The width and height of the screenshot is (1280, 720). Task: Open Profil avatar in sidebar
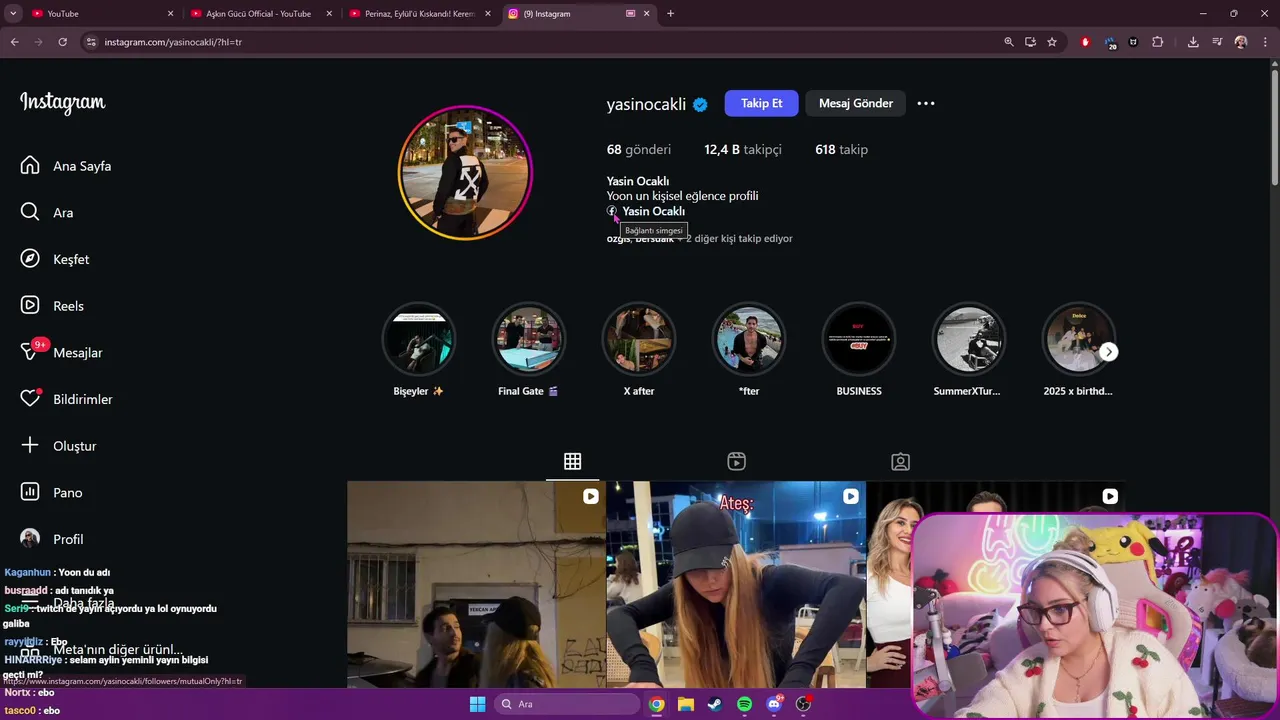point(30,539)
